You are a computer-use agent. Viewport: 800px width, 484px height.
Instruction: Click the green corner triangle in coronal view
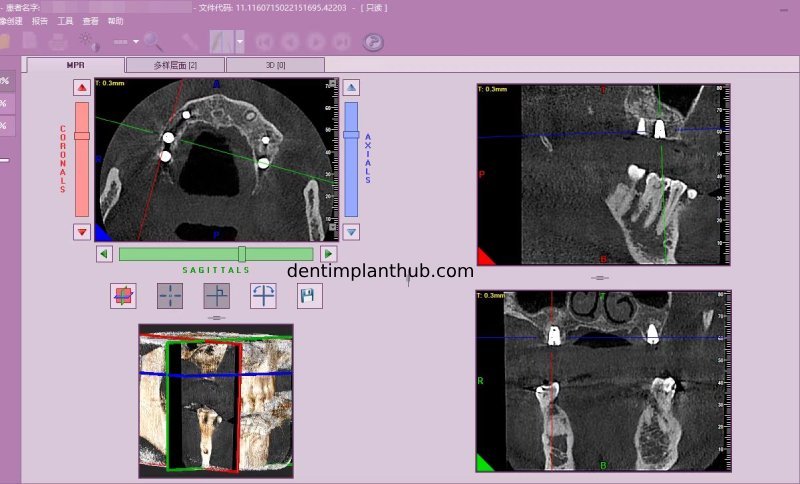click(x=485, y=463)
